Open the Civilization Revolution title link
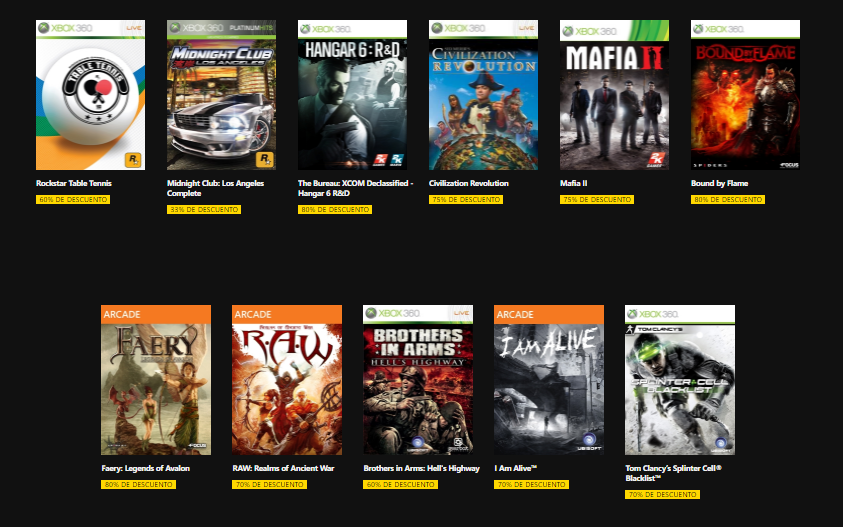Screen dimensions: 843x527 pos(469,183)
